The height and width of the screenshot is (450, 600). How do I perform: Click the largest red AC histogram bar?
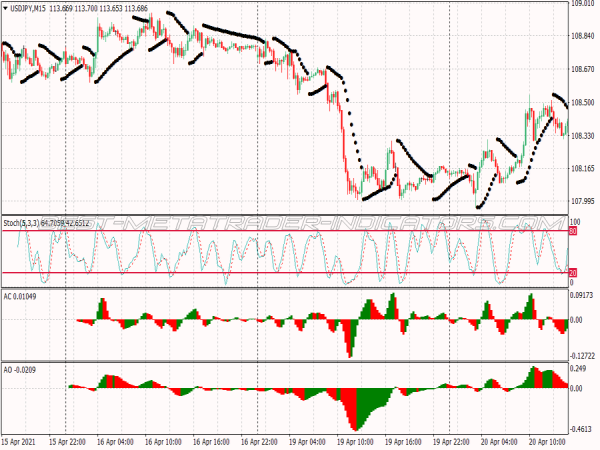point(350,338)
